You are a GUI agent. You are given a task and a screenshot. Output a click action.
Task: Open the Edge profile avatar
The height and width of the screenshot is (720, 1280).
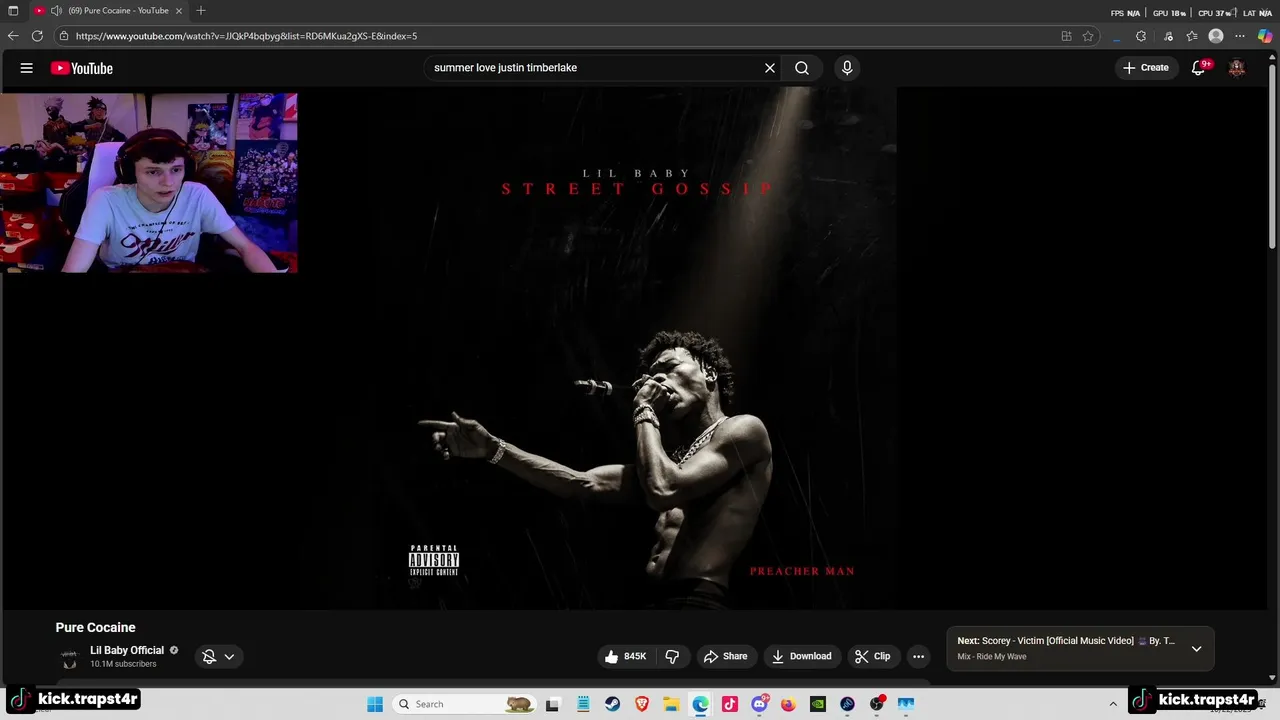(1216, 36)
